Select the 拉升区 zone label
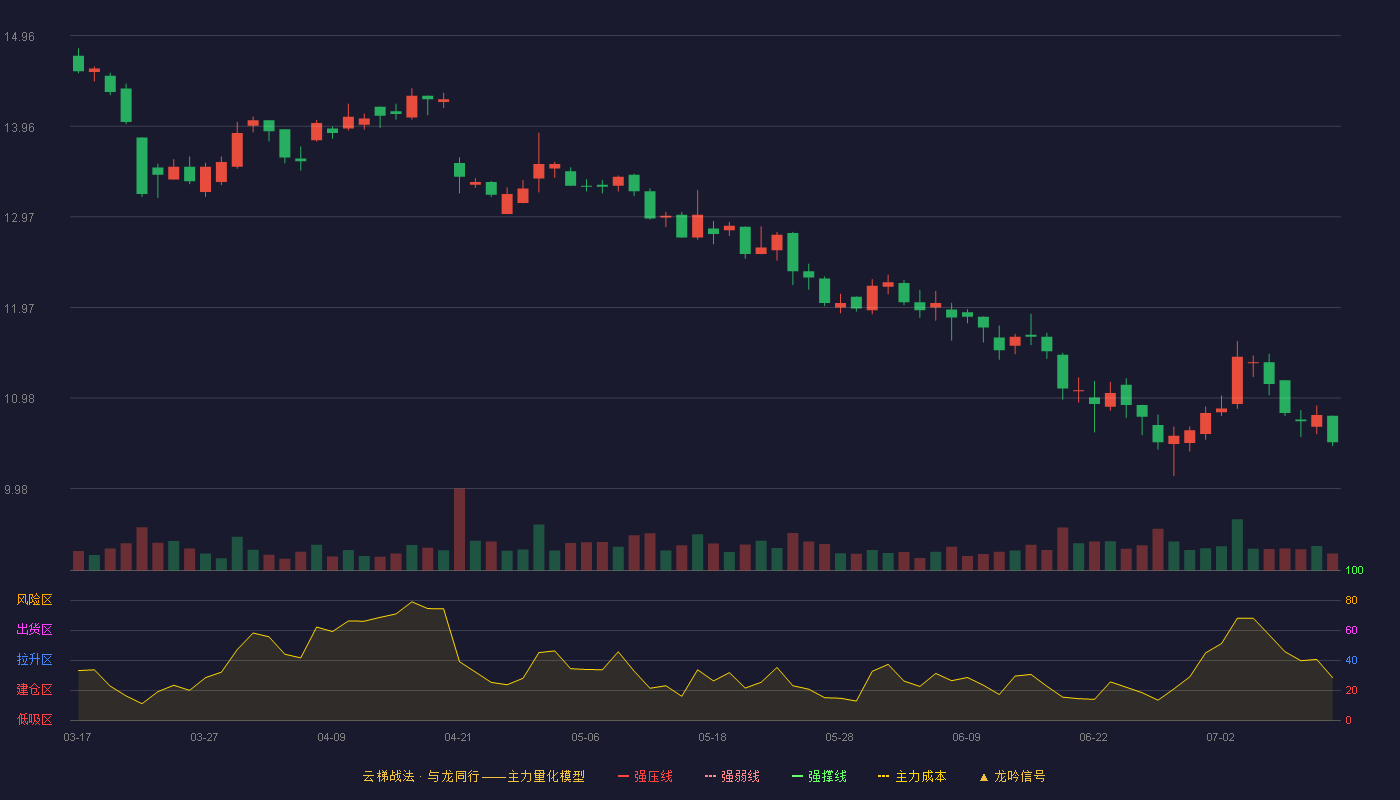The height and width of the screenshot is (800, 1400). click(35, 660)
